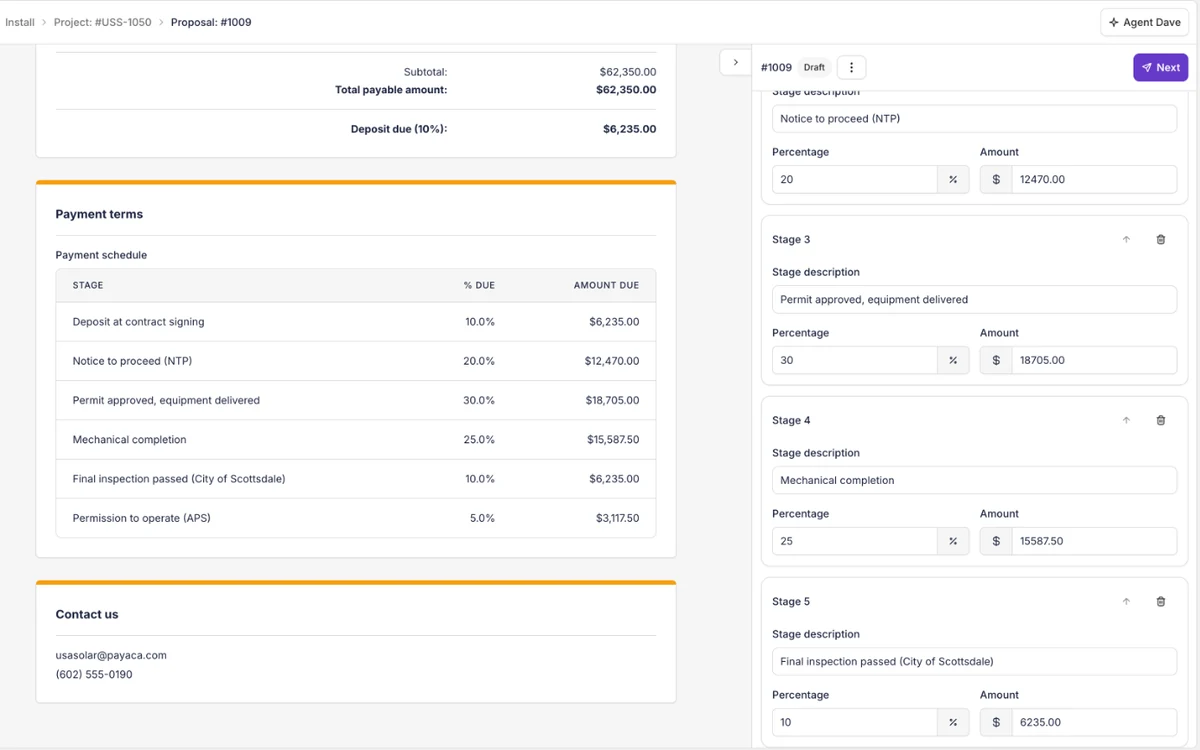Click the percent icon beside the 10 percentage
1200x750 pixels.
coord(953,722)
